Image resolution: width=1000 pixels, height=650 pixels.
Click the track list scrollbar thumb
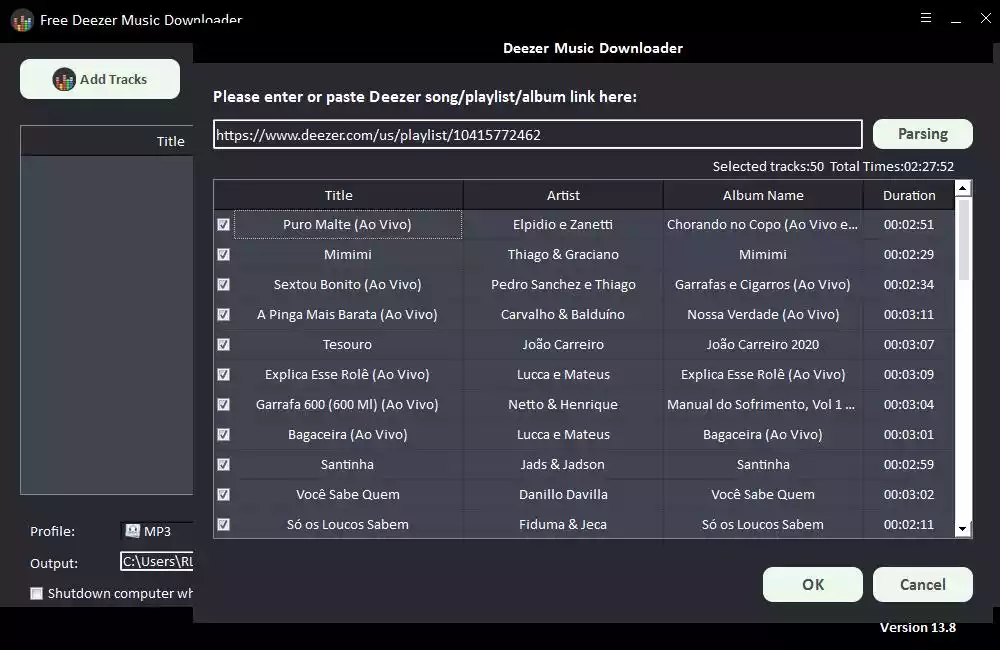(x=963, y=239)
